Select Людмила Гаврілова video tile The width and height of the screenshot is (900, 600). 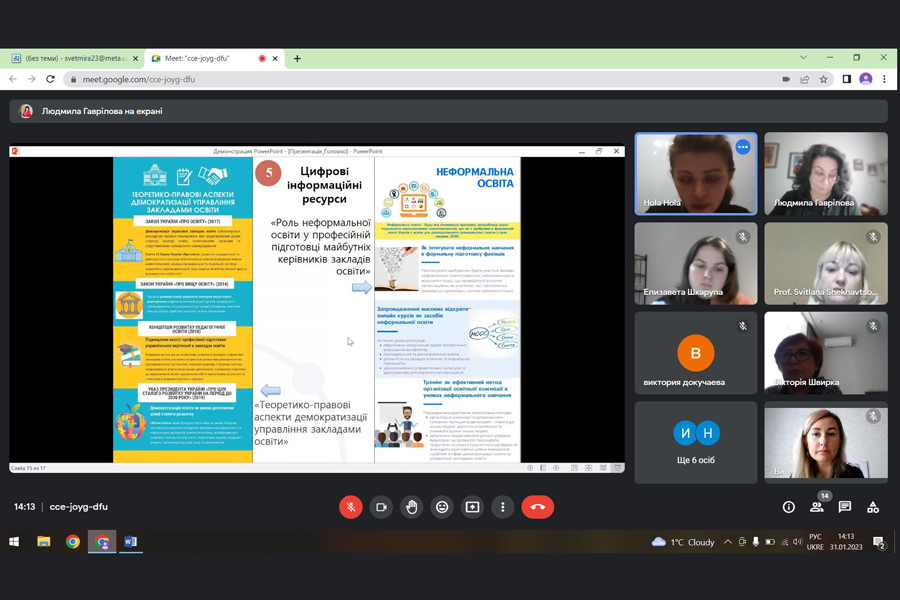826,174
